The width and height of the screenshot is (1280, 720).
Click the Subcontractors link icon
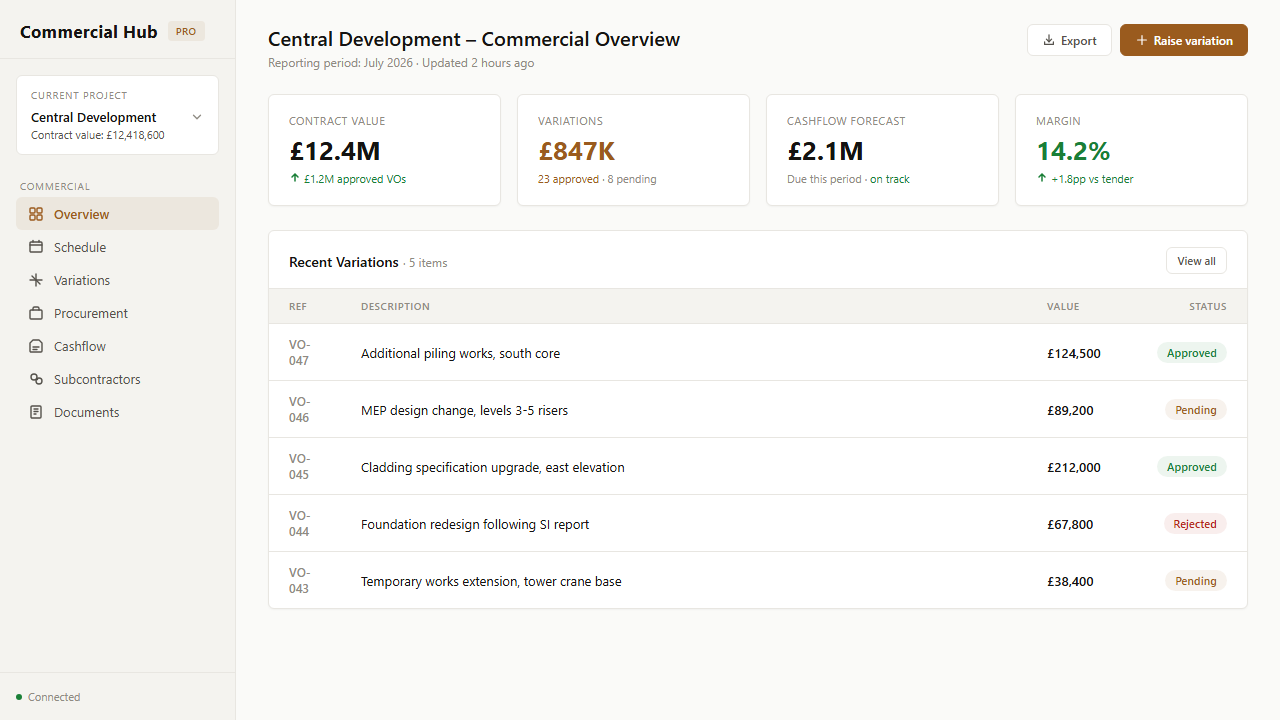[36, 379]
